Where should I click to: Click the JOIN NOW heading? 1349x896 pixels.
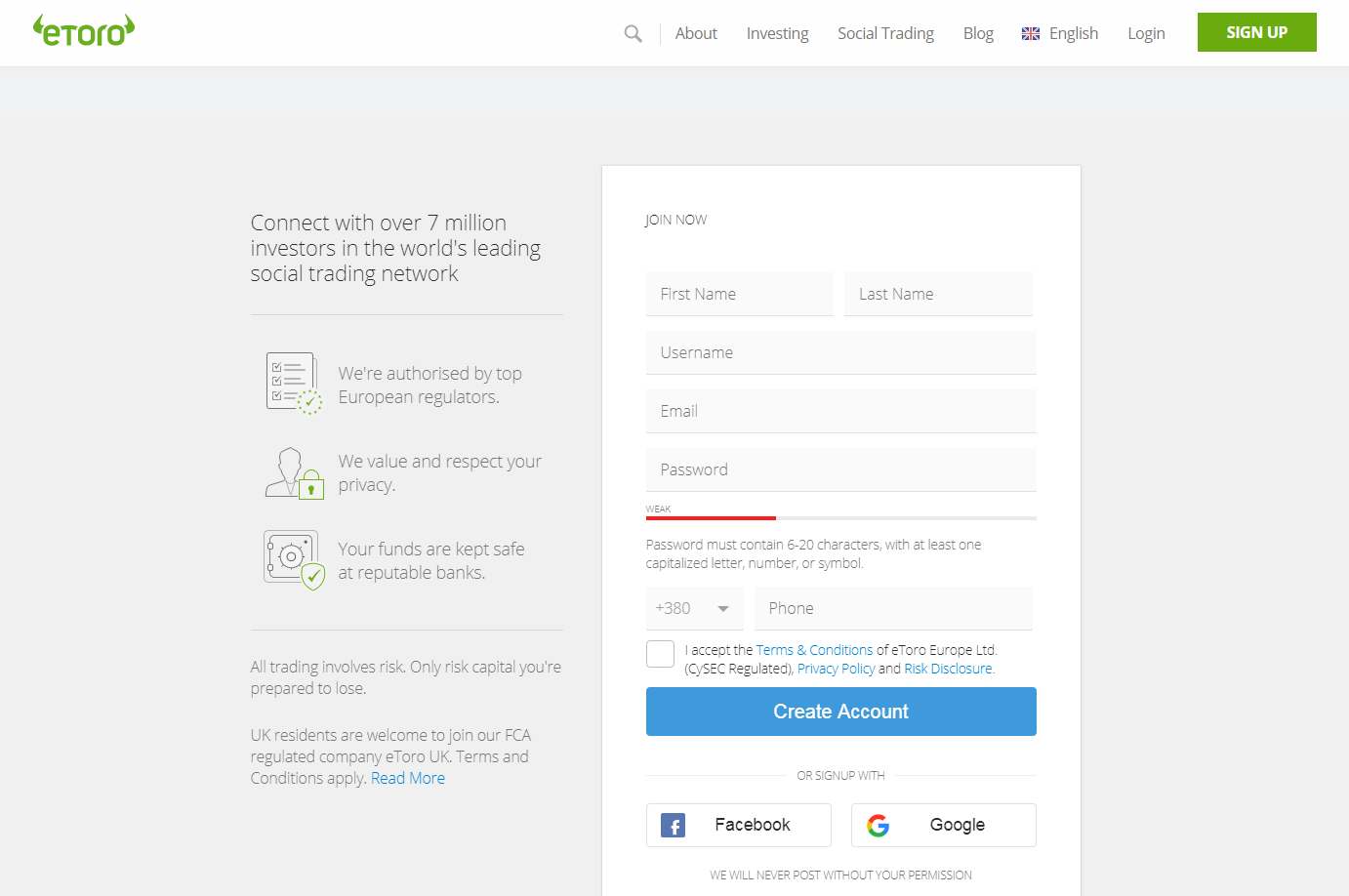(x=676, y=220)
